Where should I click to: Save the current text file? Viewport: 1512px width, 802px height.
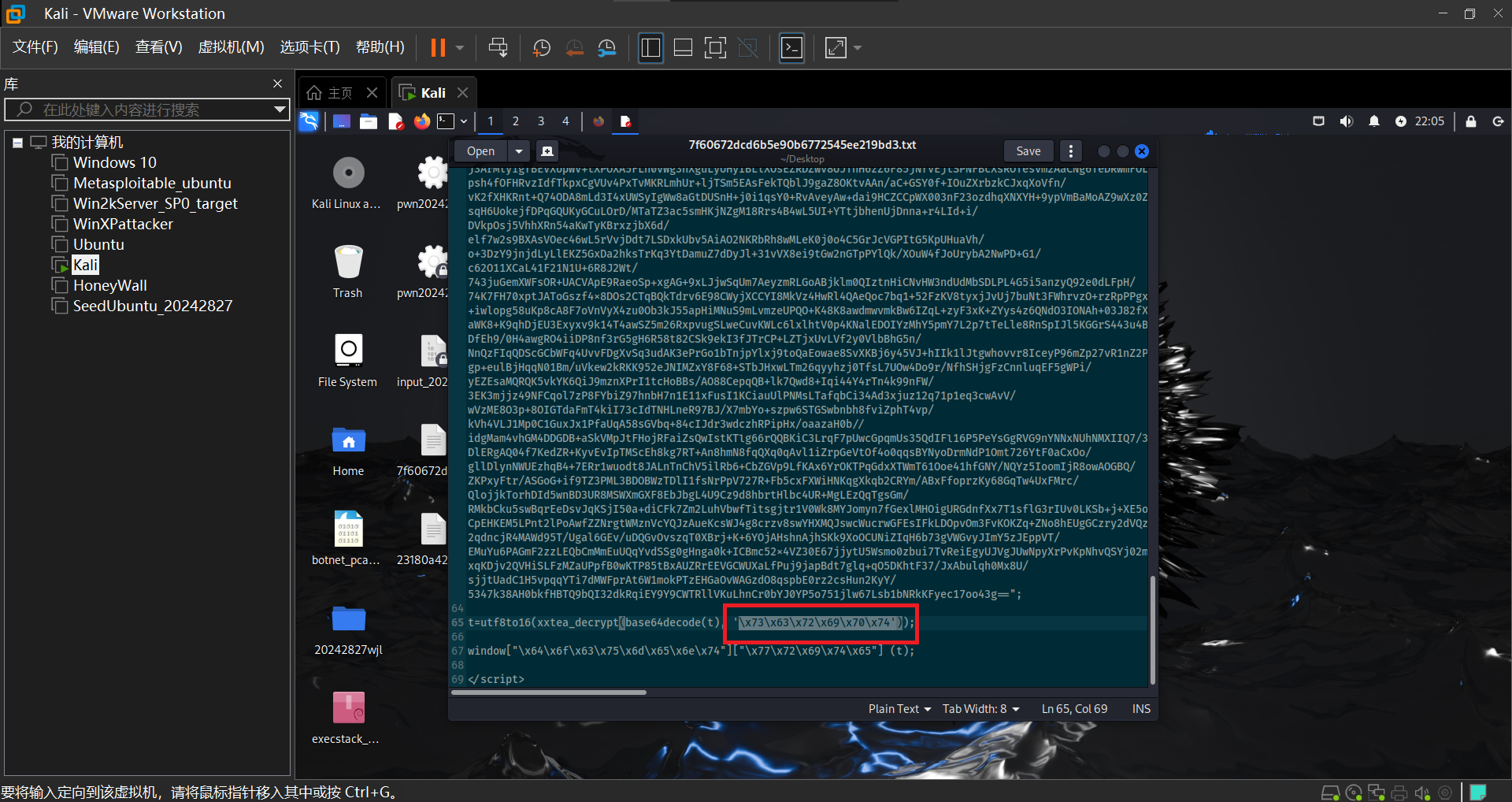tap(1028, 151)
